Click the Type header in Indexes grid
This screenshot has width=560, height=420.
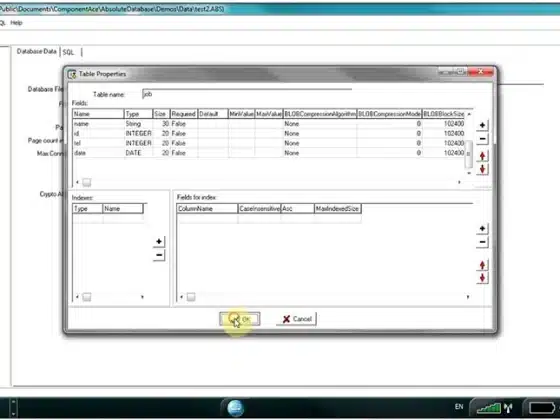coord(88,209)
